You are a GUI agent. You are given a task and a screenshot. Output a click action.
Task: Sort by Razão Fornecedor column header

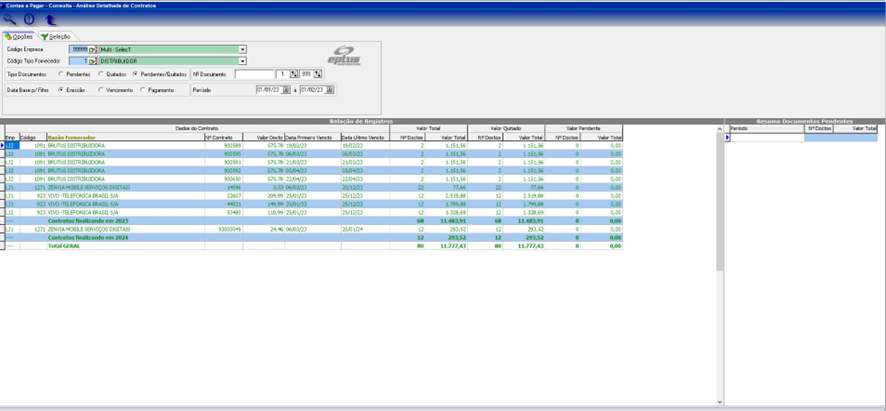click(x=70, y=136)
